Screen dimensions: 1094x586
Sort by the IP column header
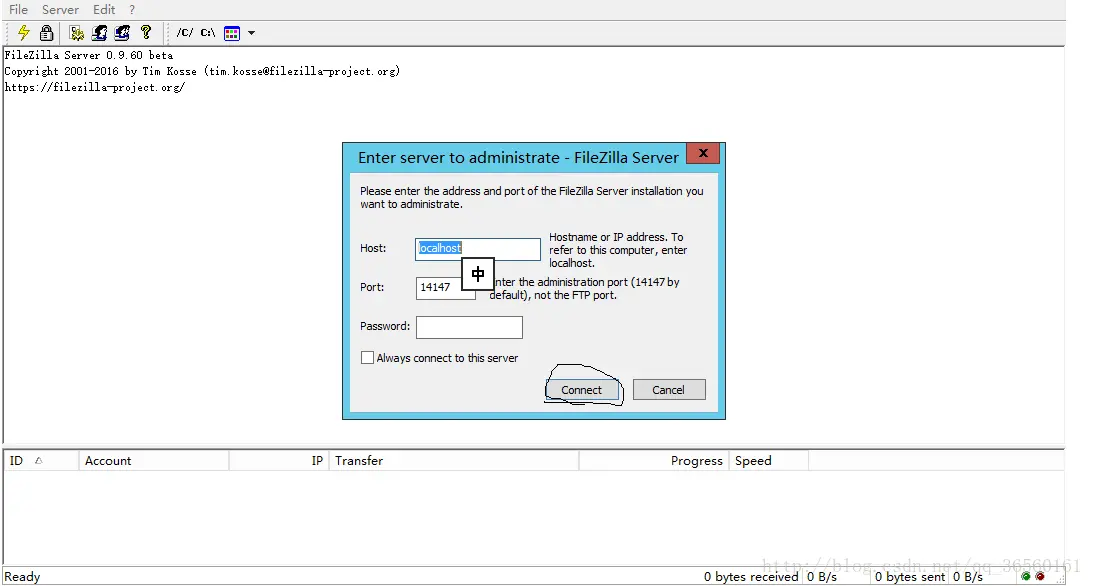(x=278, y=460)
